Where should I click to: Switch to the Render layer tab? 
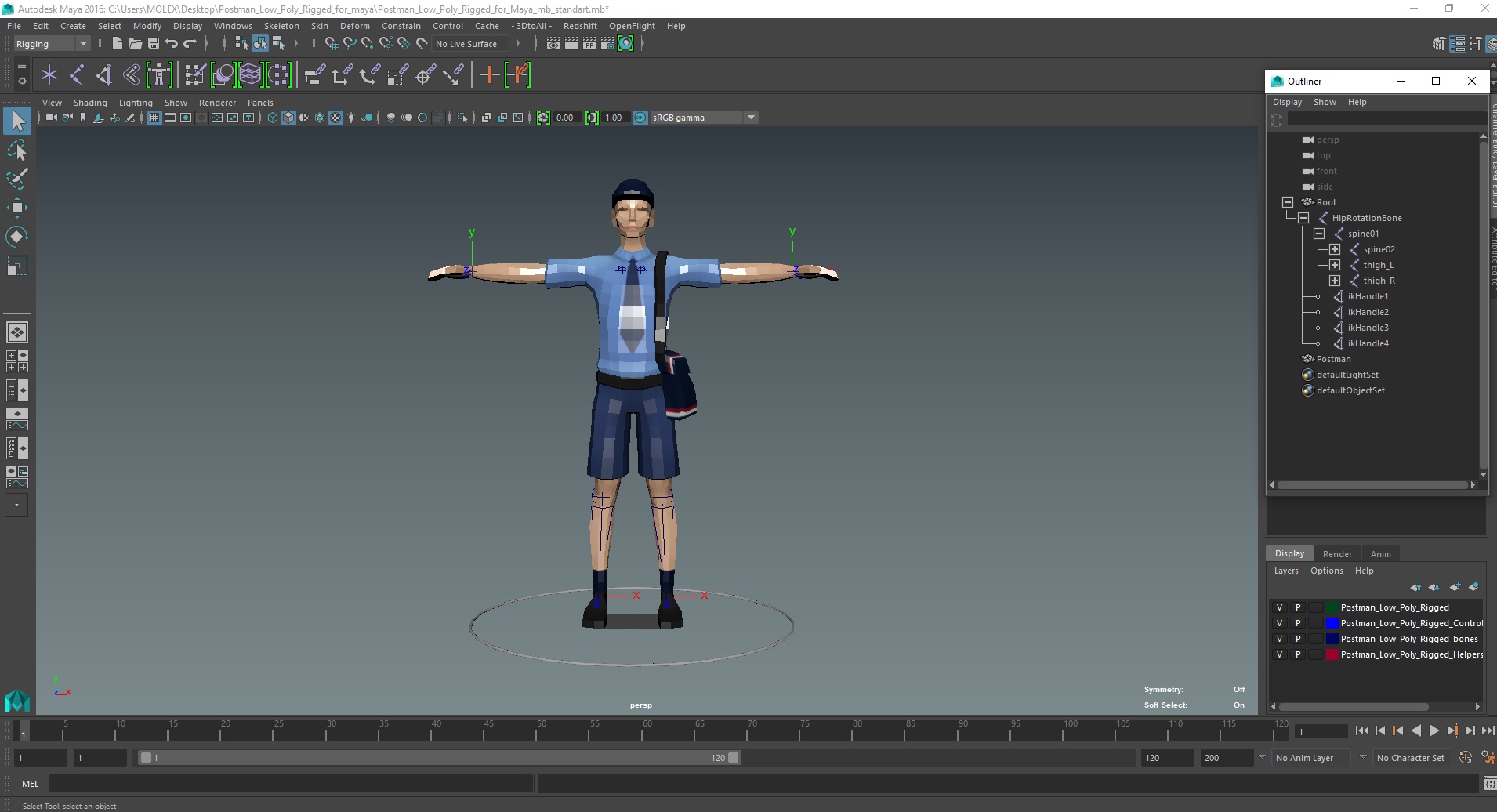[x=1337, y=554]
